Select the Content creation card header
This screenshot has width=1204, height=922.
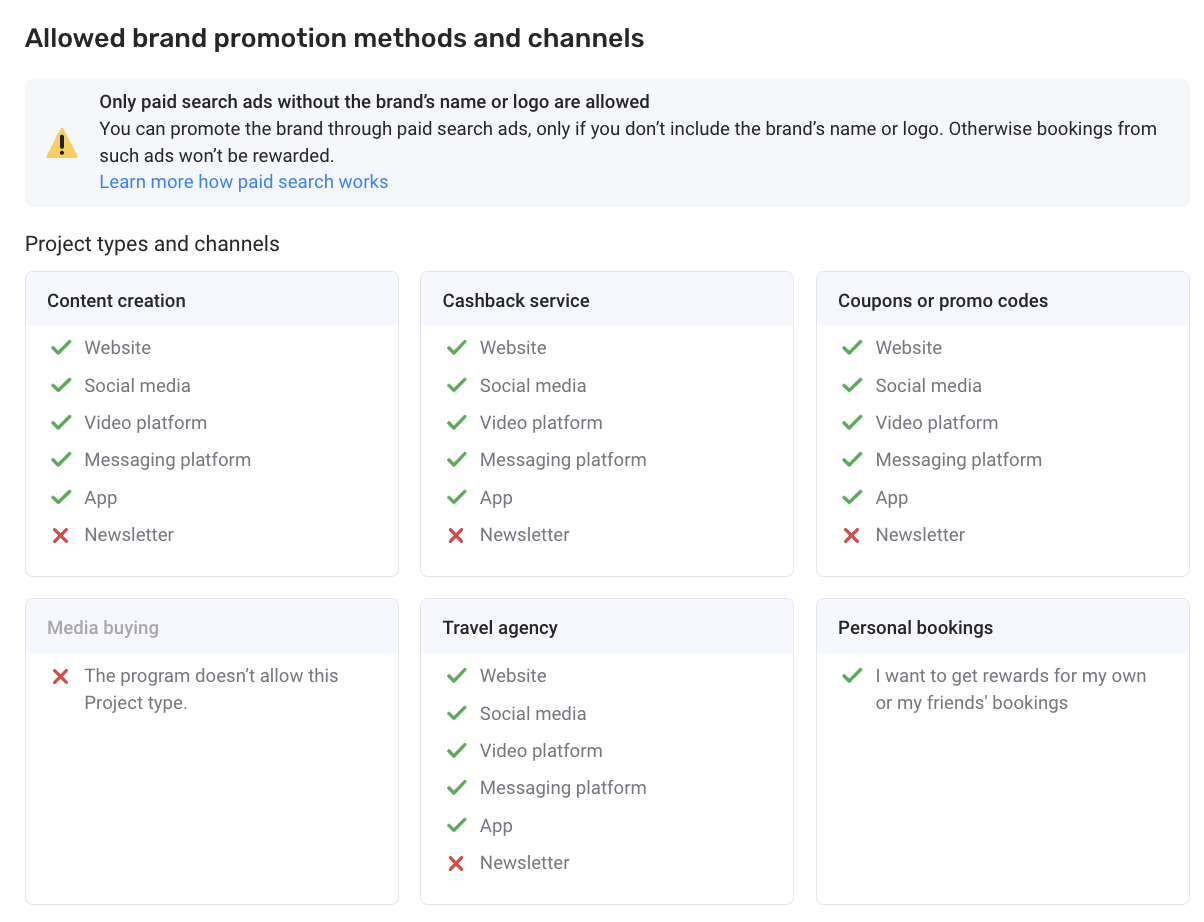tap(116, 301)
